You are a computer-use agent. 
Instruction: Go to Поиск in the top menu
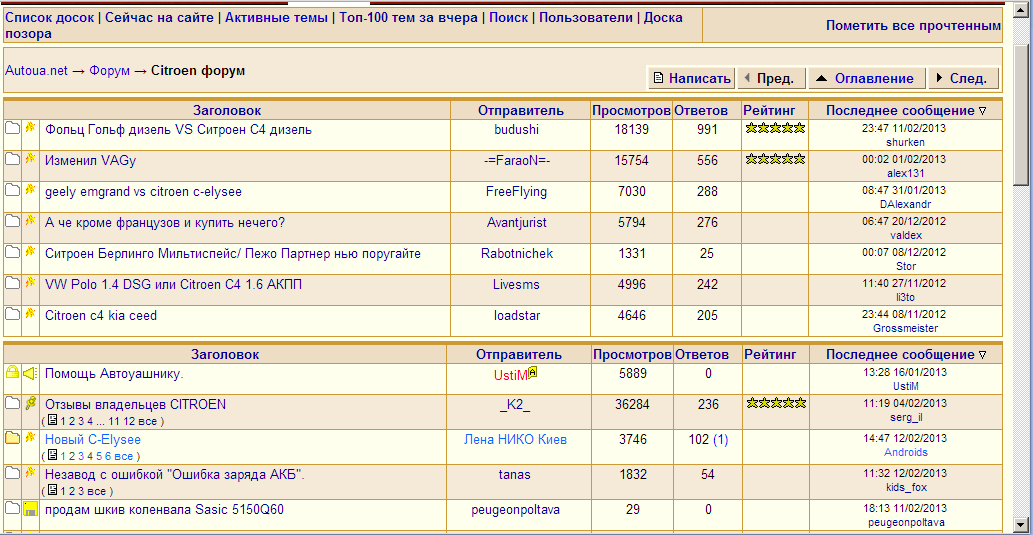tap(508, 18)
